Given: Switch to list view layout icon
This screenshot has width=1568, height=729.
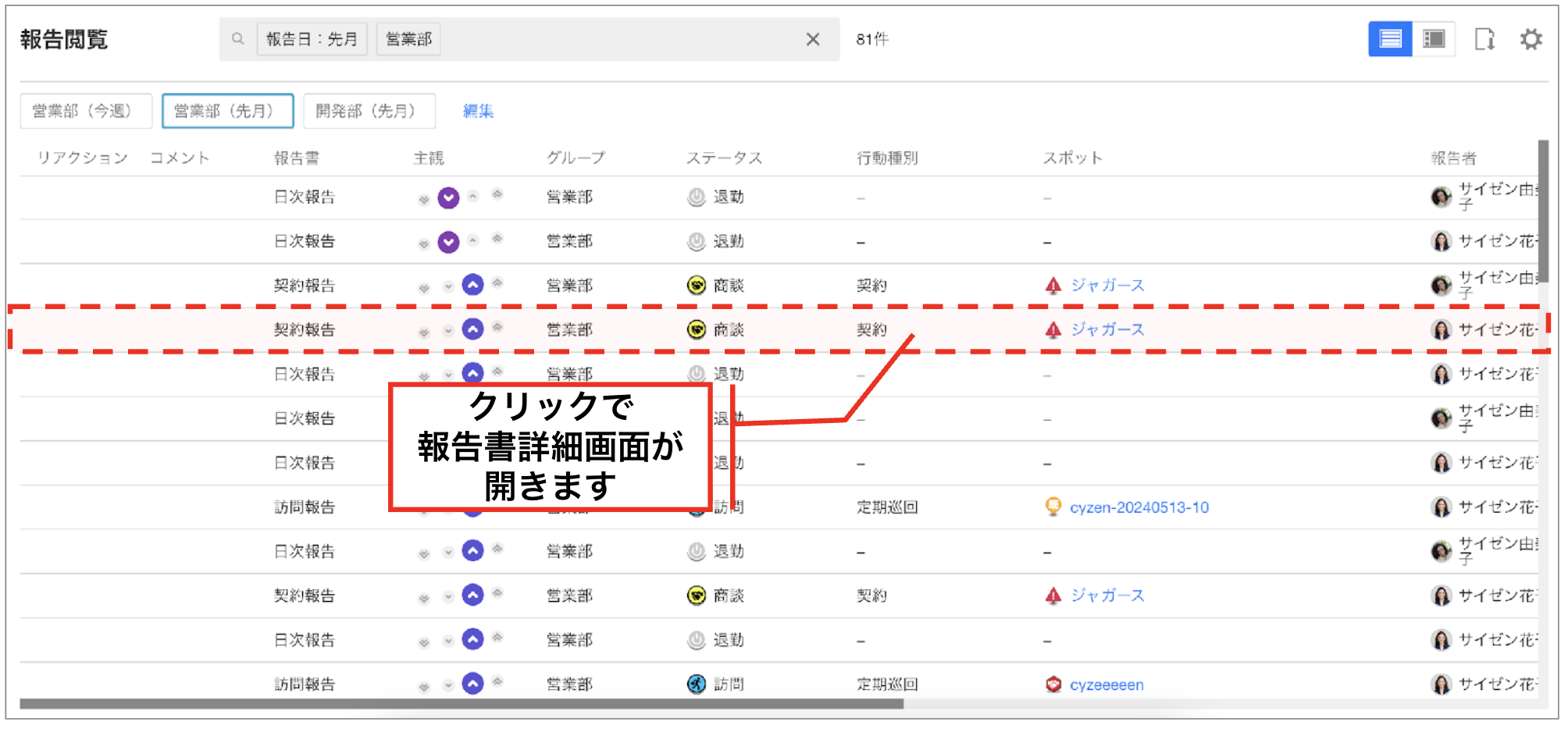Looking at the screenshot, I should [x=1390, y=39].
